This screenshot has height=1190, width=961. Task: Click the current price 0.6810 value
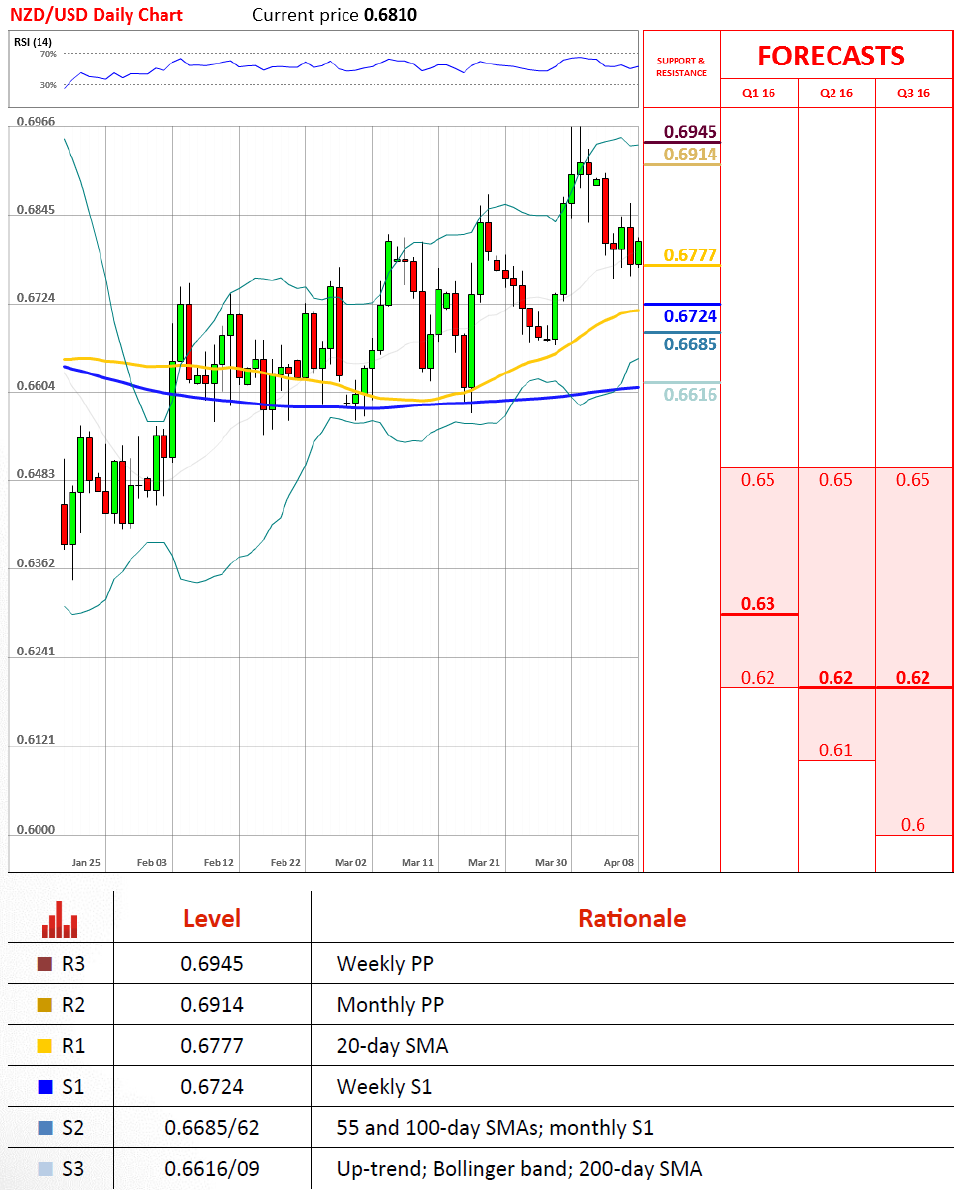coord(390,14)
